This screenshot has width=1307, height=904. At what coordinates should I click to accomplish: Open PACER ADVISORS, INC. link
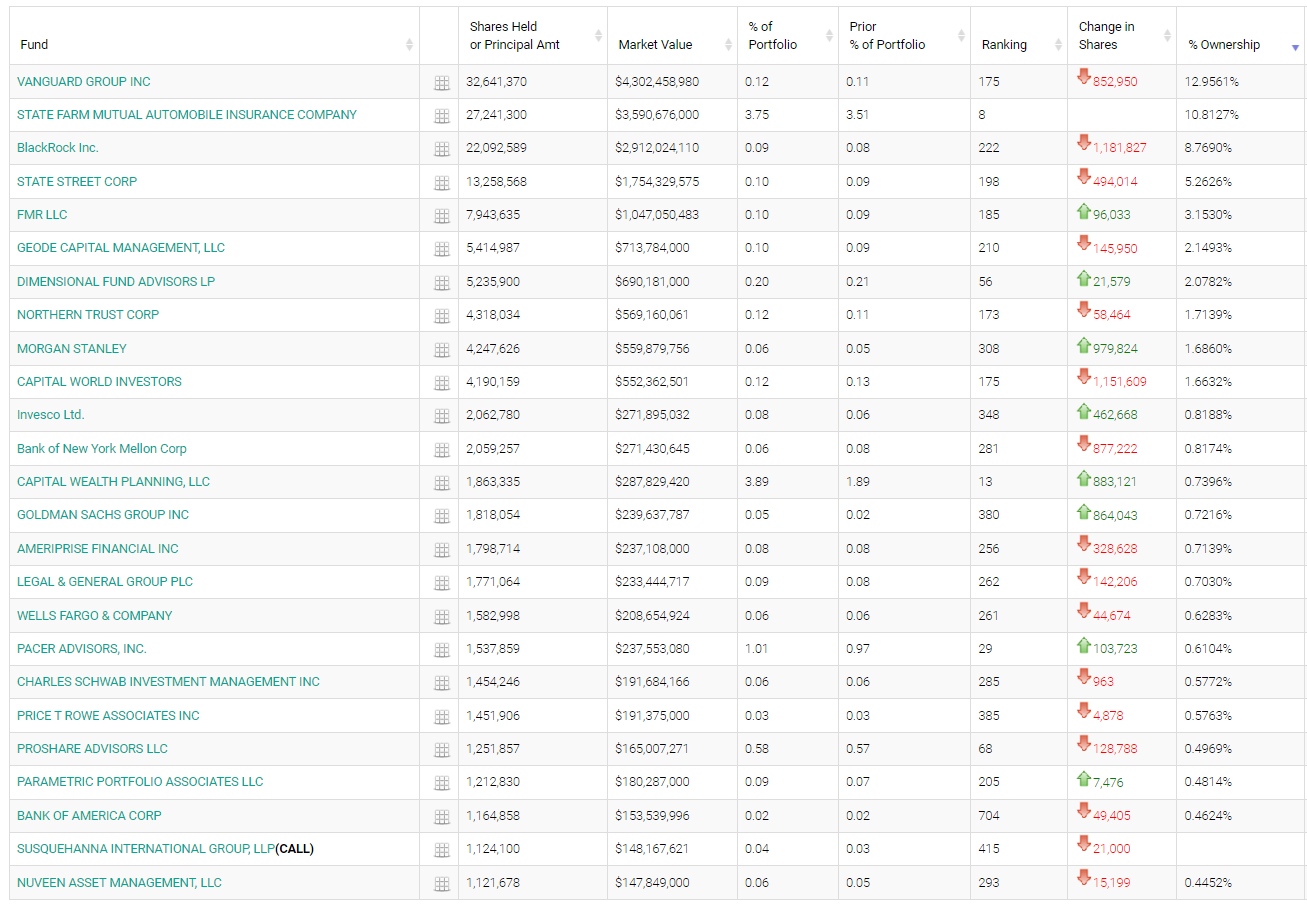point(82,648)
